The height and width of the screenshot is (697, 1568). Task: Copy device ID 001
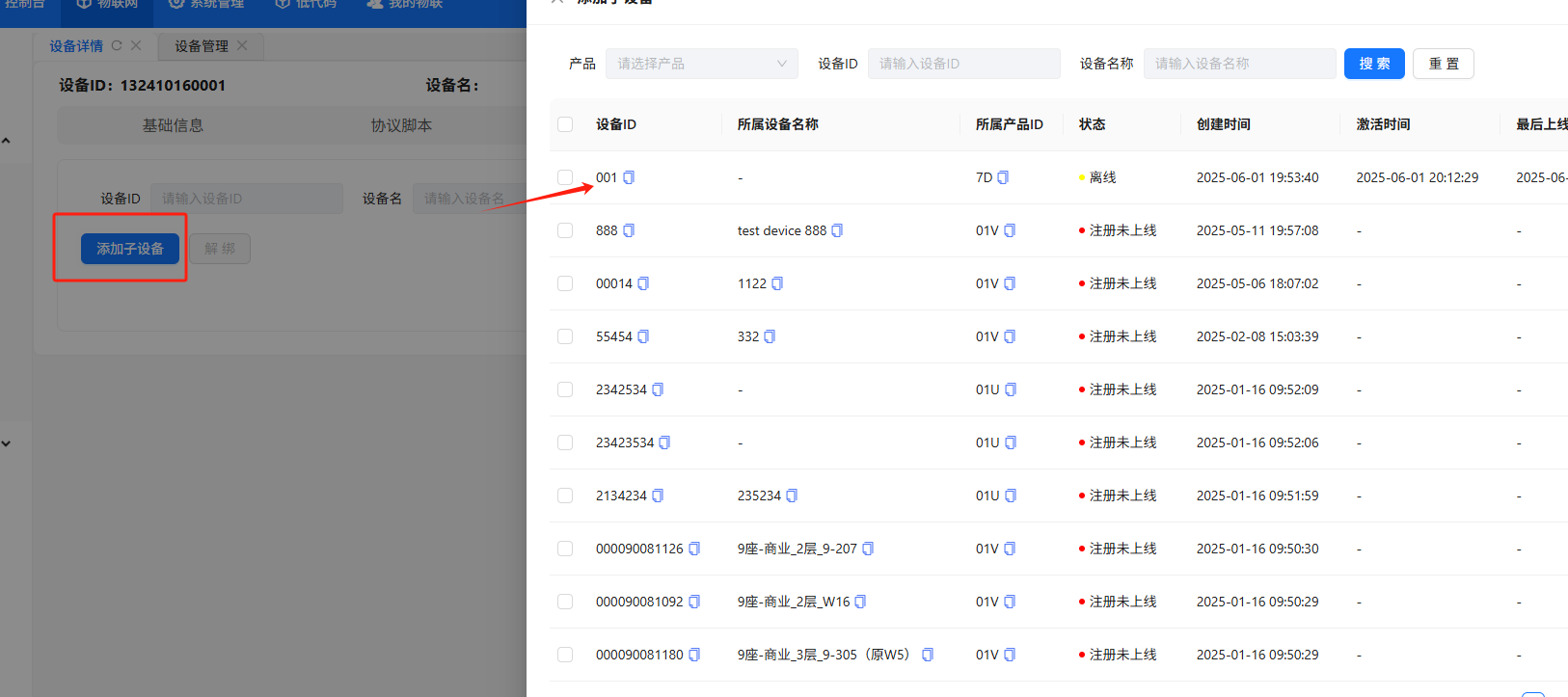pyautogui.click(x=629, y=177)
